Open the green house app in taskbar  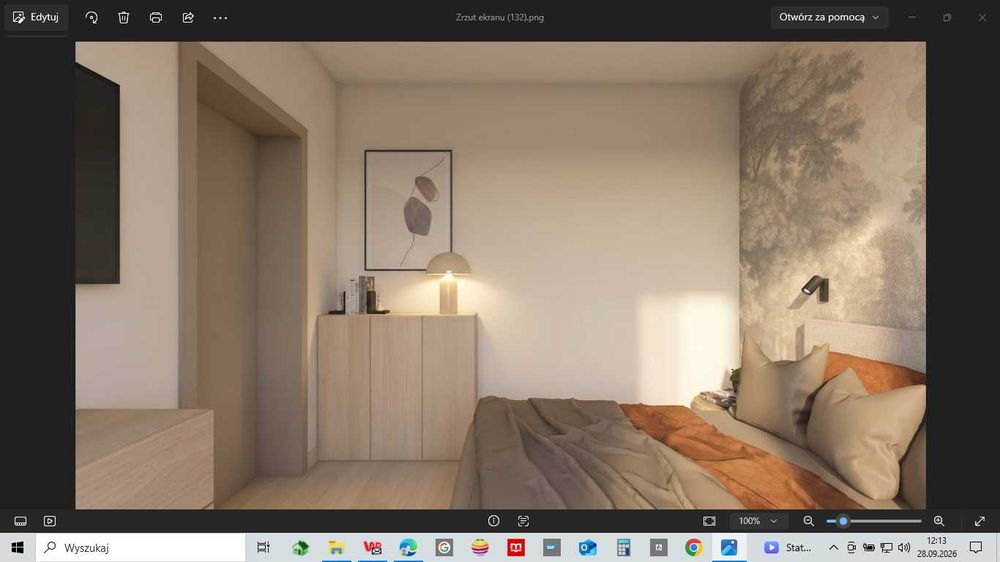(300, 547)
